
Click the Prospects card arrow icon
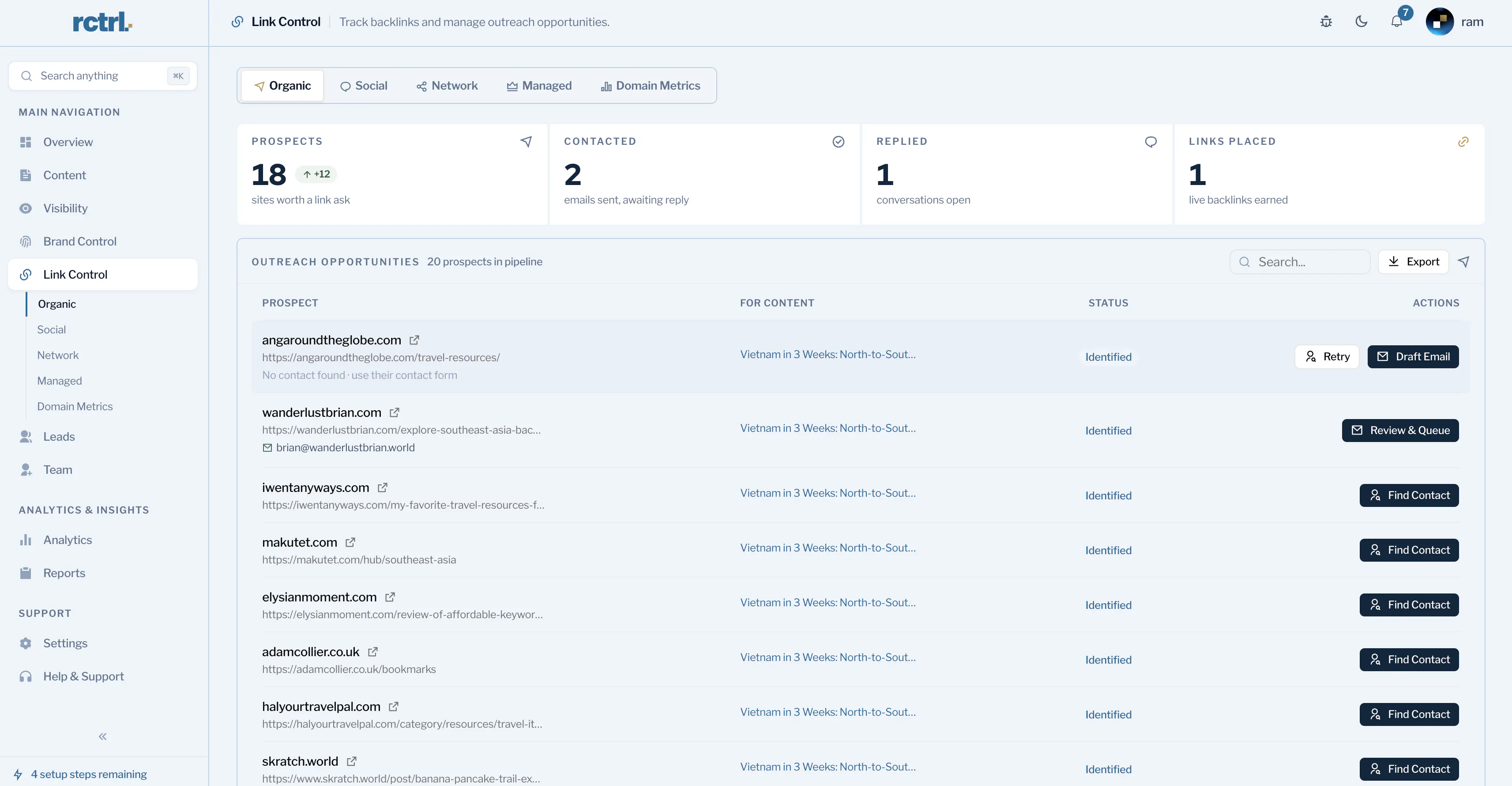[x=526, y=142]
